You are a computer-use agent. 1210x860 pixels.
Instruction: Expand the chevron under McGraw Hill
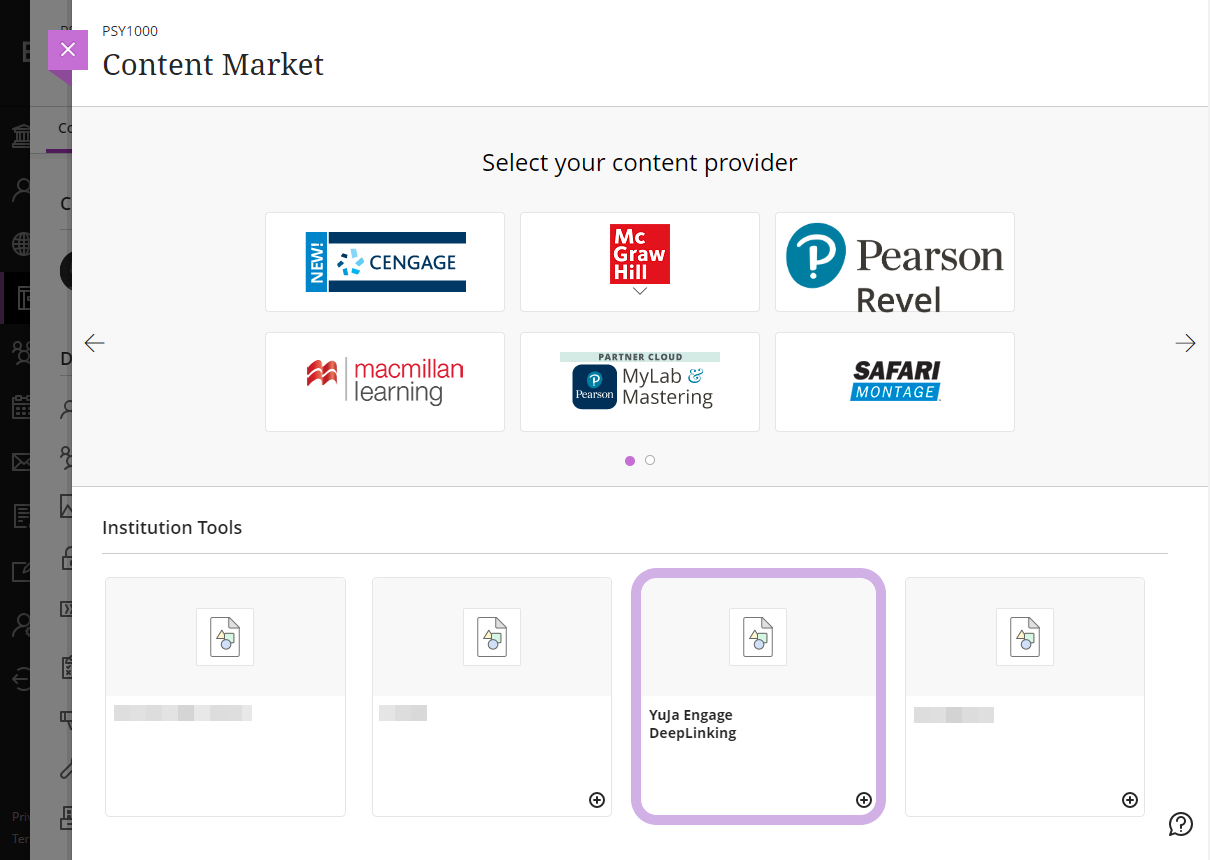tap(640, 291)
